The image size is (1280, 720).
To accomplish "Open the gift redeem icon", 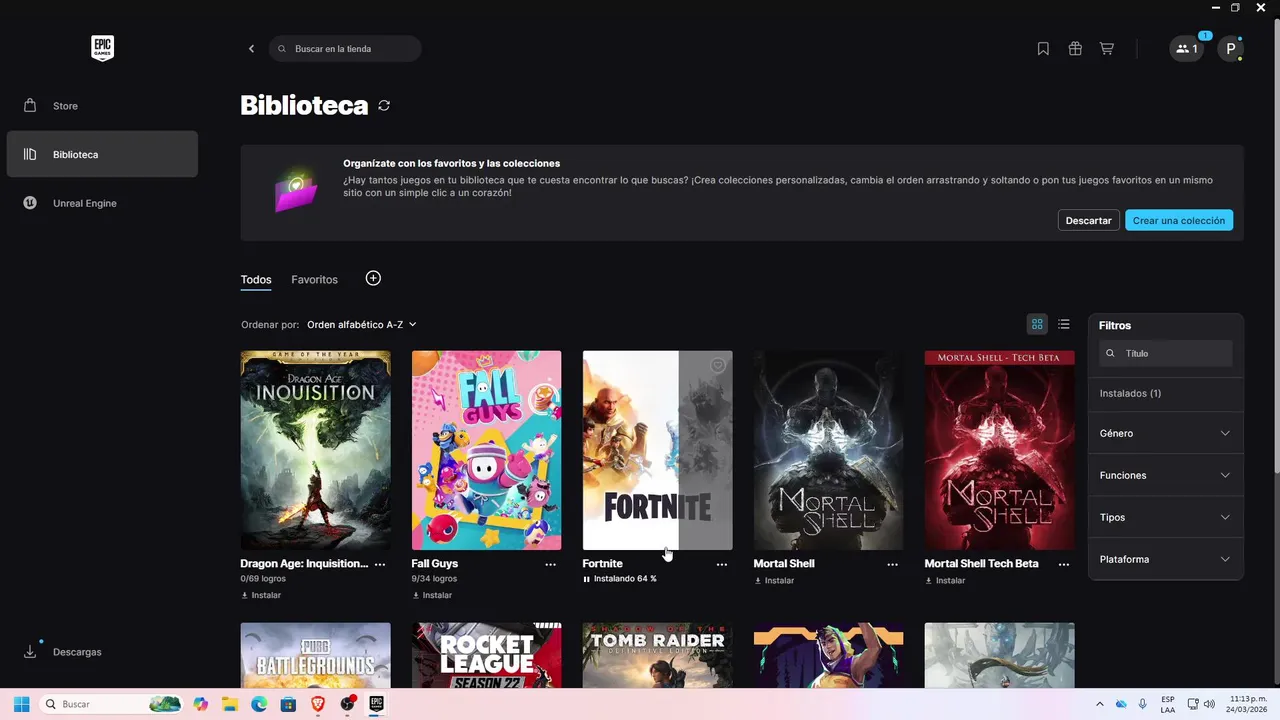I will pyautogui.click(x=1075, y=49).
